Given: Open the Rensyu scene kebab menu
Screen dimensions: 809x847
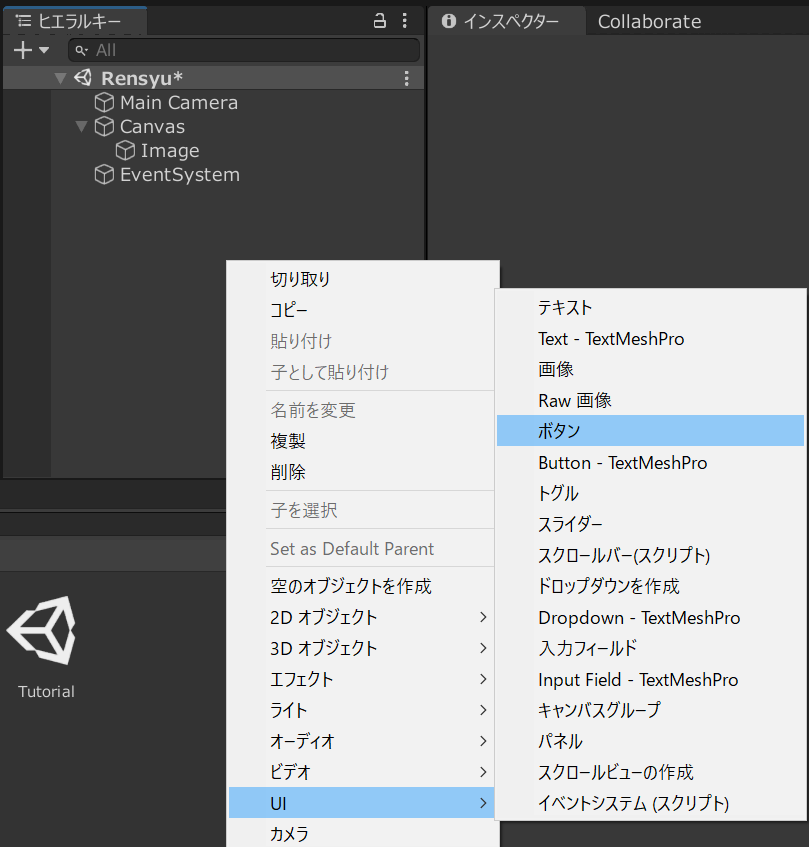Looking at the screenshot, I should [x=406, y=78].
